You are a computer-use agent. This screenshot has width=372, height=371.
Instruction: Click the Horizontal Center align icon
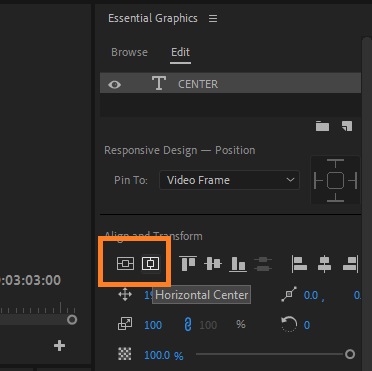click(x=151, y=264)
